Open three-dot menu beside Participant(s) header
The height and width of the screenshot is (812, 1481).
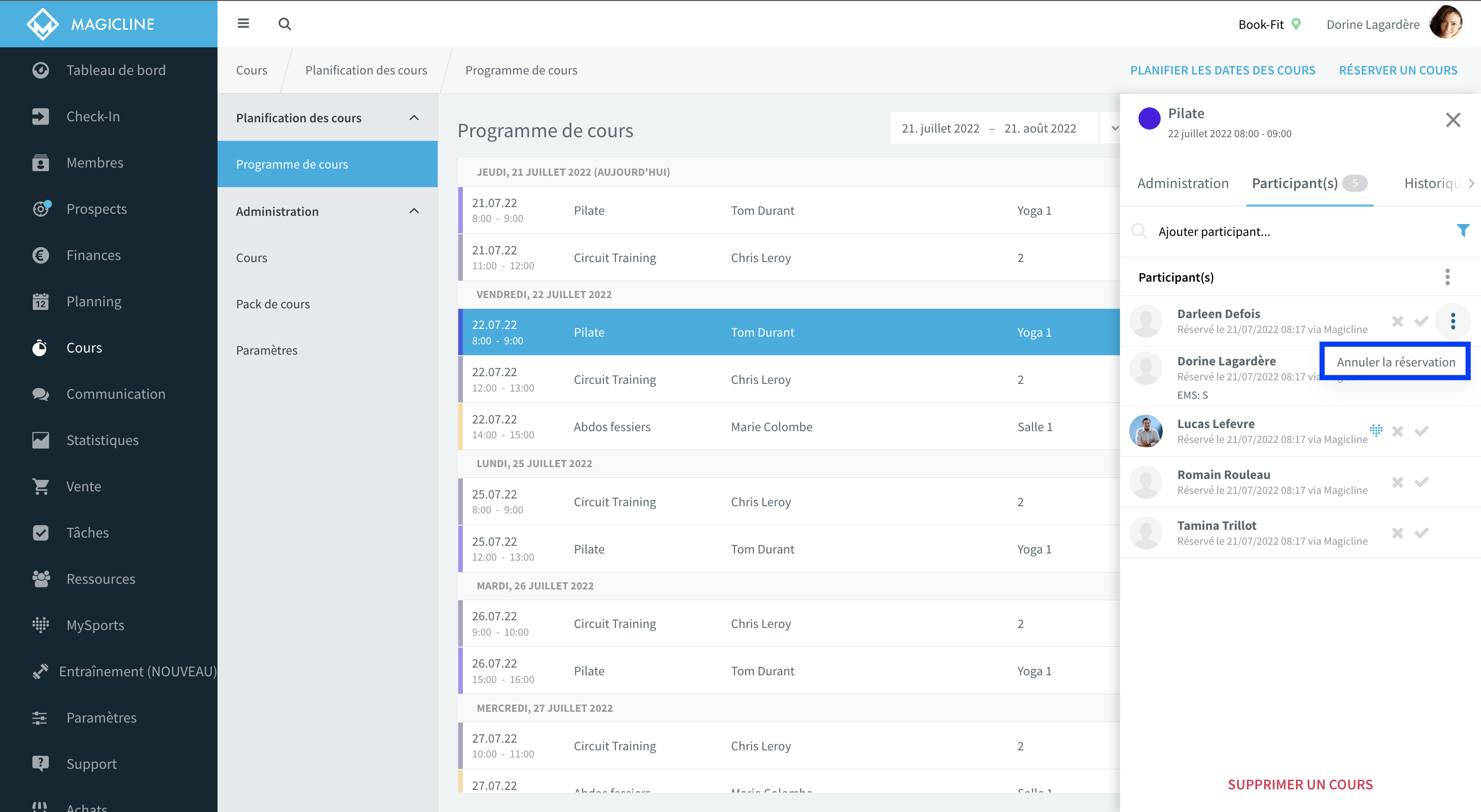coord(1447,277)
